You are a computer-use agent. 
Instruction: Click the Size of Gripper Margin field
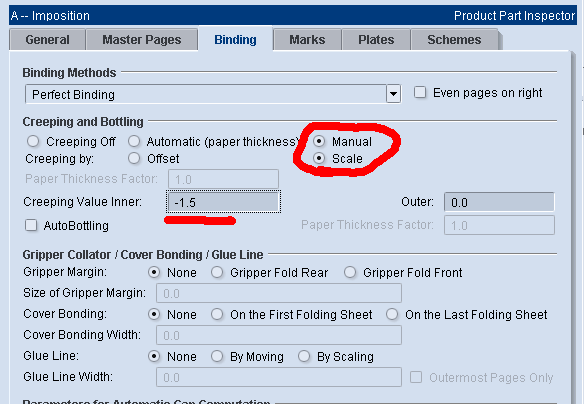click(279, 293)
